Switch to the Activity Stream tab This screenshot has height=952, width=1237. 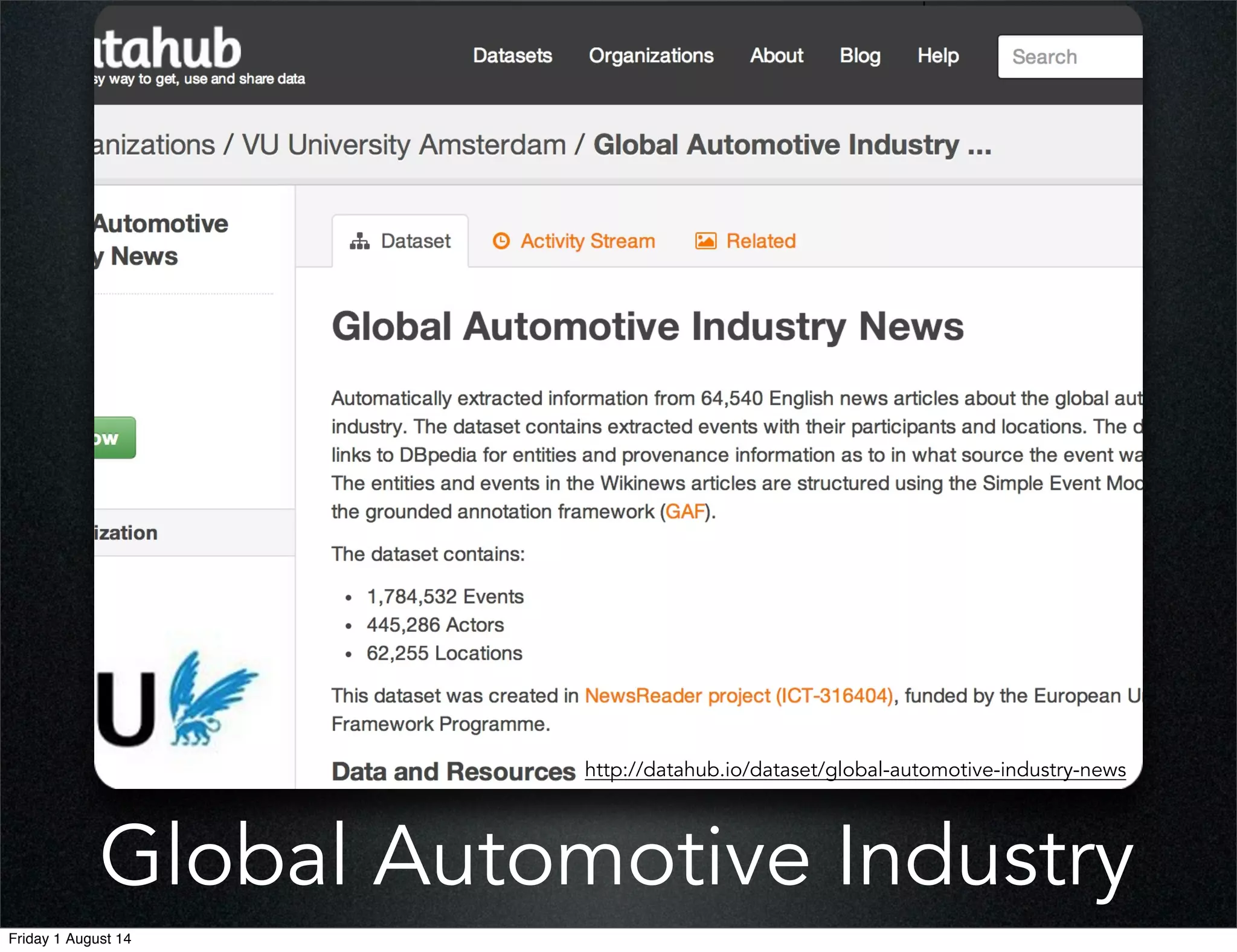pos(574,241)
